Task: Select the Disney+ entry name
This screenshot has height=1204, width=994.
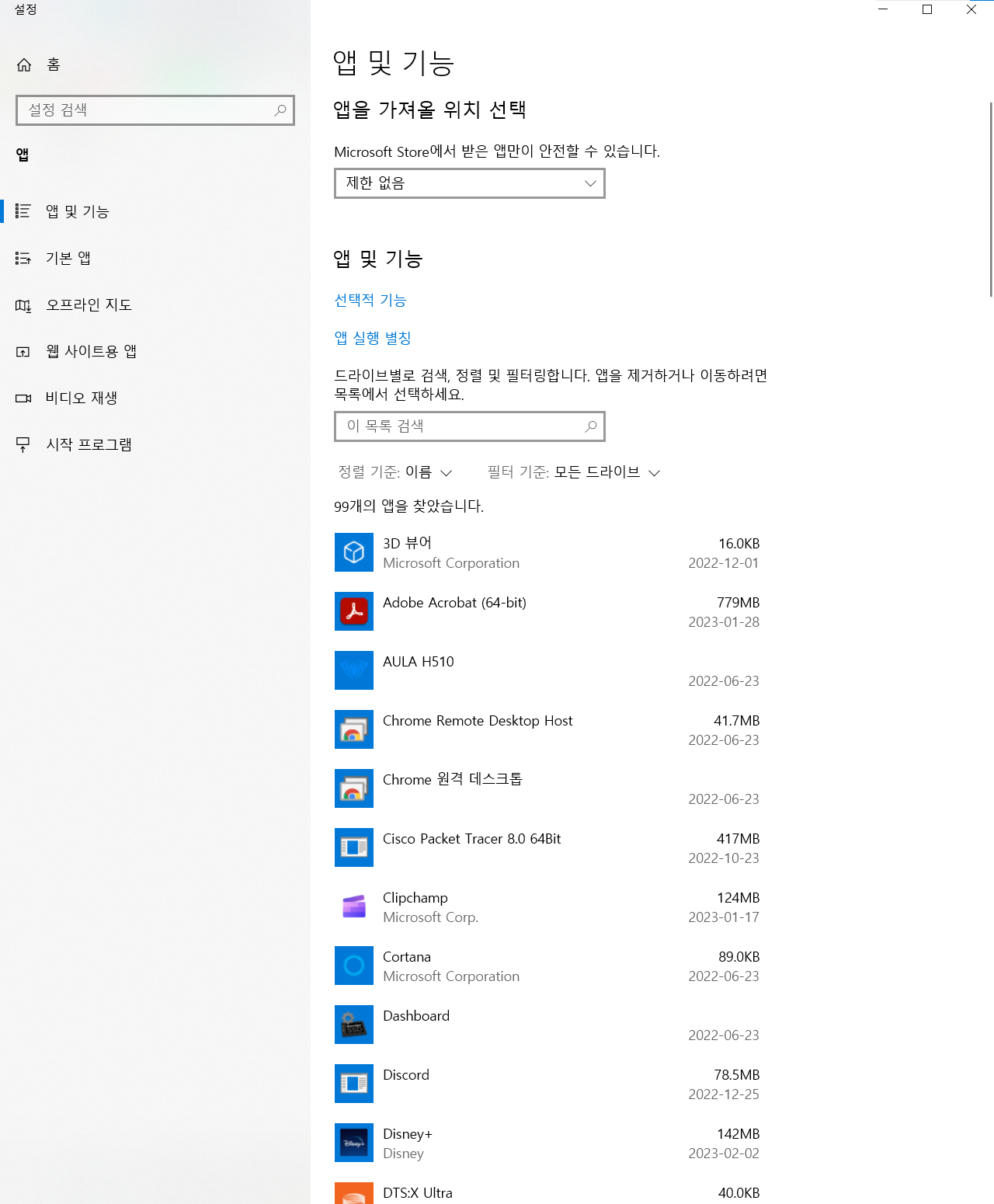Action: (408, 1134)
